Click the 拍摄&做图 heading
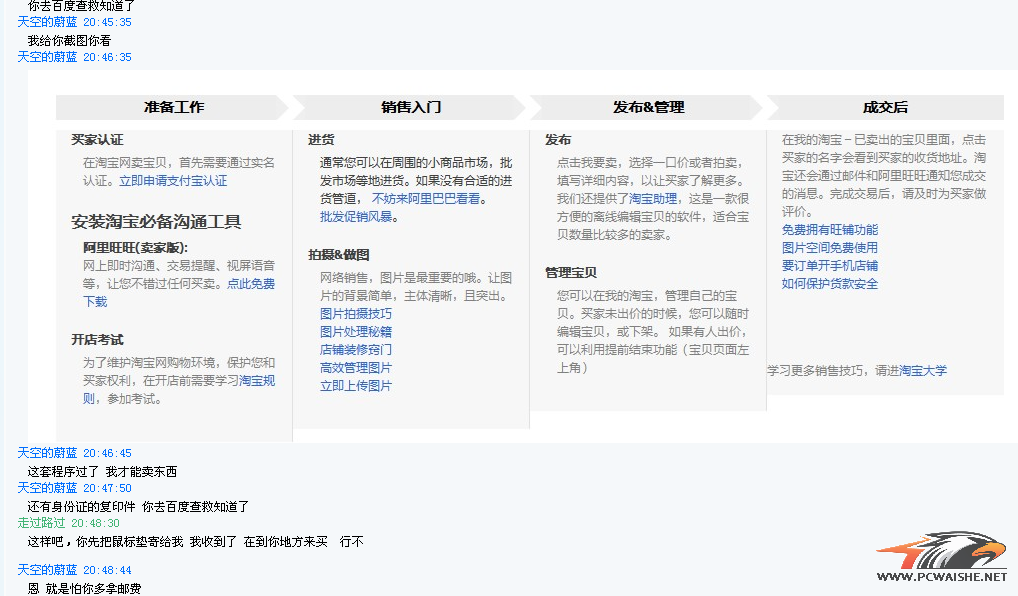 (x=339, y=255)
